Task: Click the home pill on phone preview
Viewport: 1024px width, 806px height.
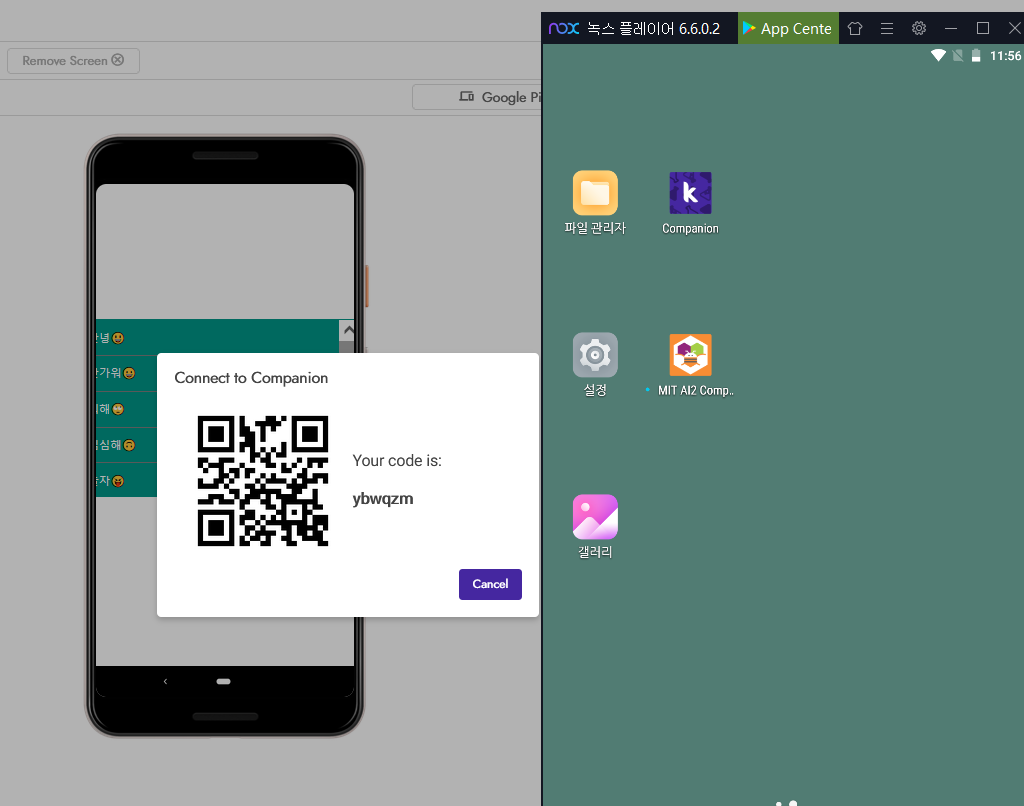Action: click(x=223, y=681)
